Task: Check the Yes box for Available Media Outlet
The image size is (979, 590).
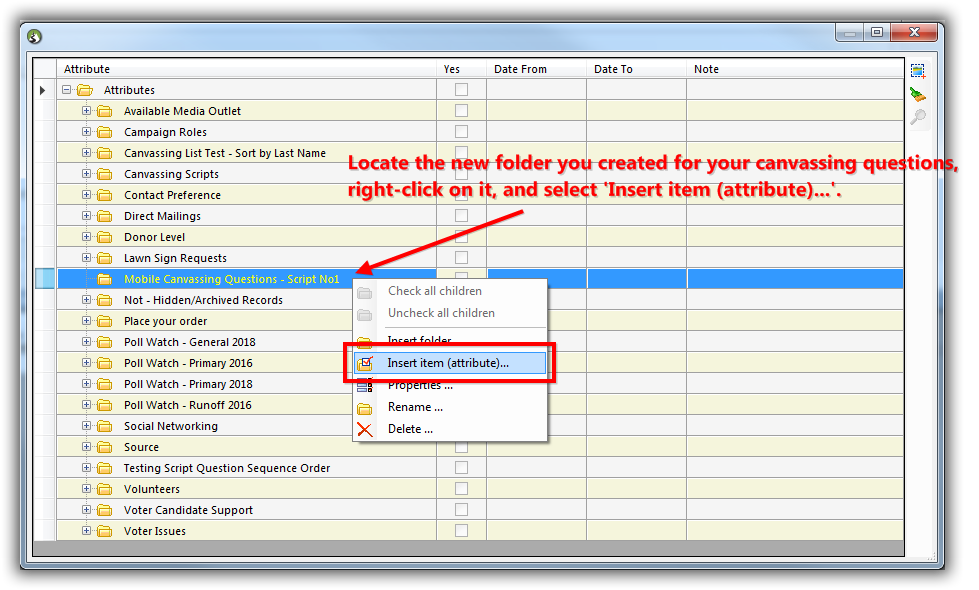Action: point(461,111)
